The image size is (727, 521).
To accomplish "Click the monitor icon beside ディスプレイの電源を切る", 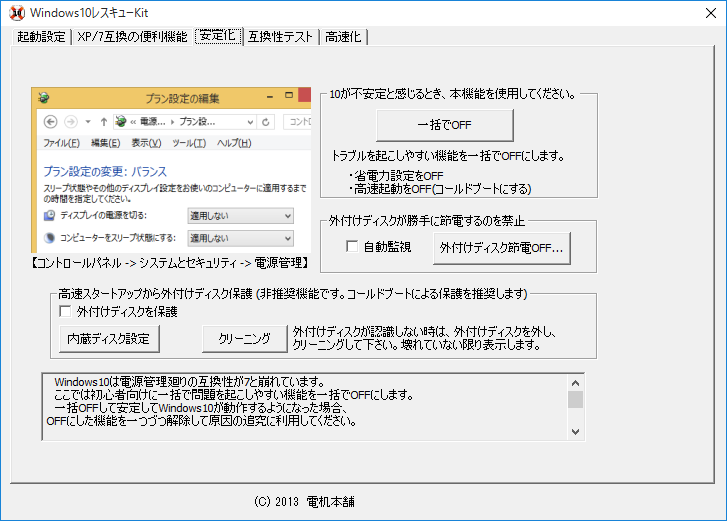I will [x=49, y=216].
